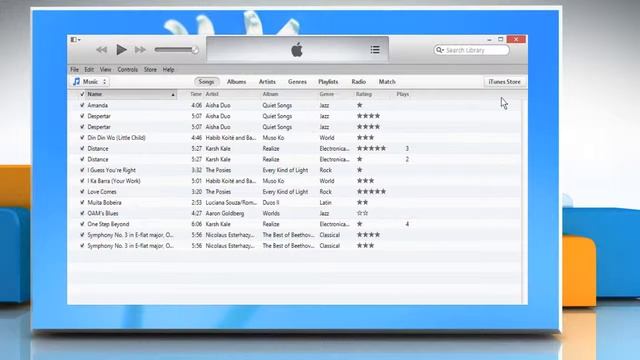Select the song Muita Bobeira
Image resolution: width=640 pixels, height=360 pixels.
[104, 203]
